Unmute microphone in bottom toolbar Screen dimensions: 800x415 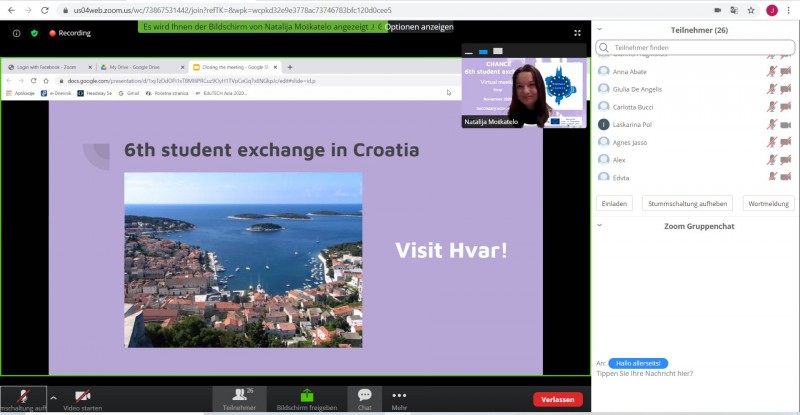(x=23, y=399)
